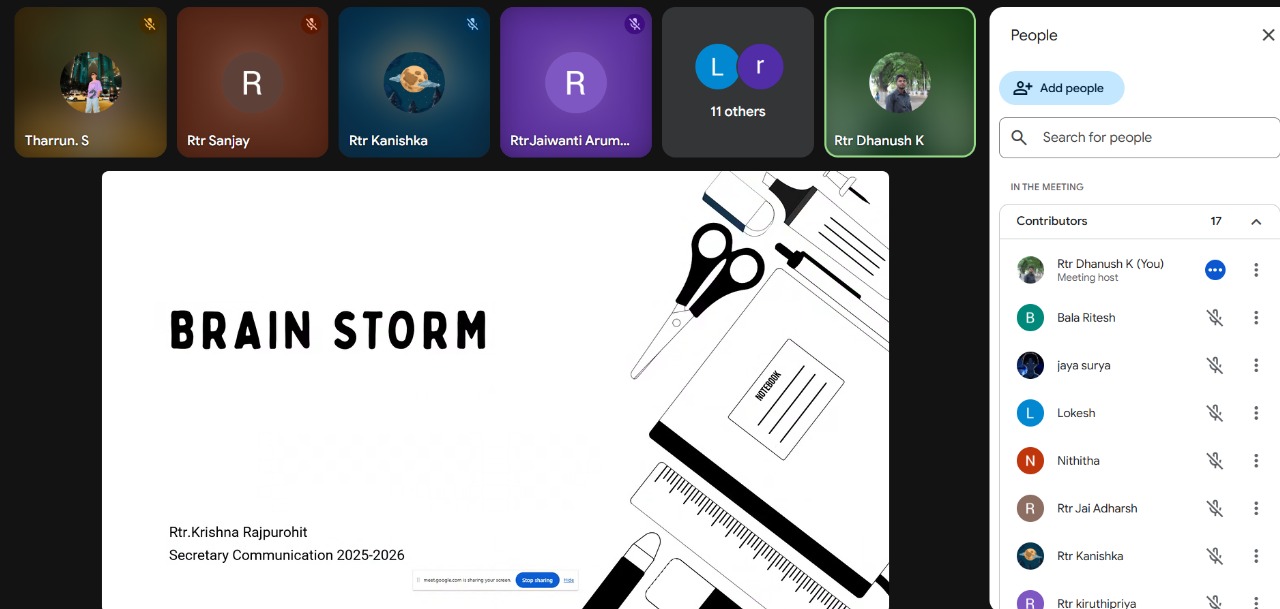Click Rtr Jai Adharsh's microphone icon
Viewport: 1280px width, 609px height.
point(1215,509)
